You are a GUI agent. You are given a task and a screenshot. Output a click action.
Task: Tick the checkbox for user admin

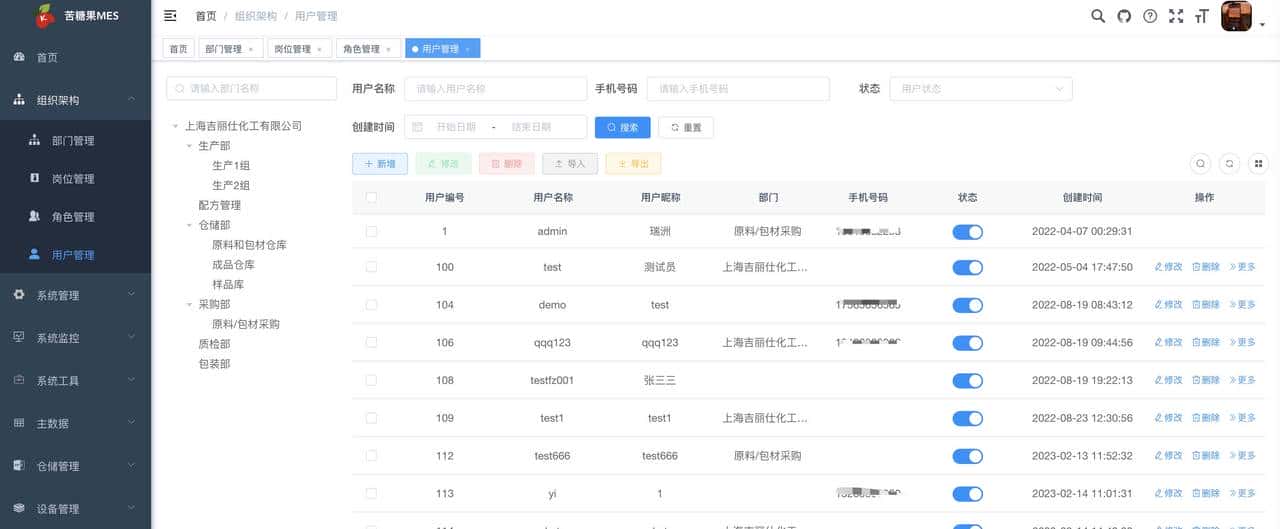point(371,231)
